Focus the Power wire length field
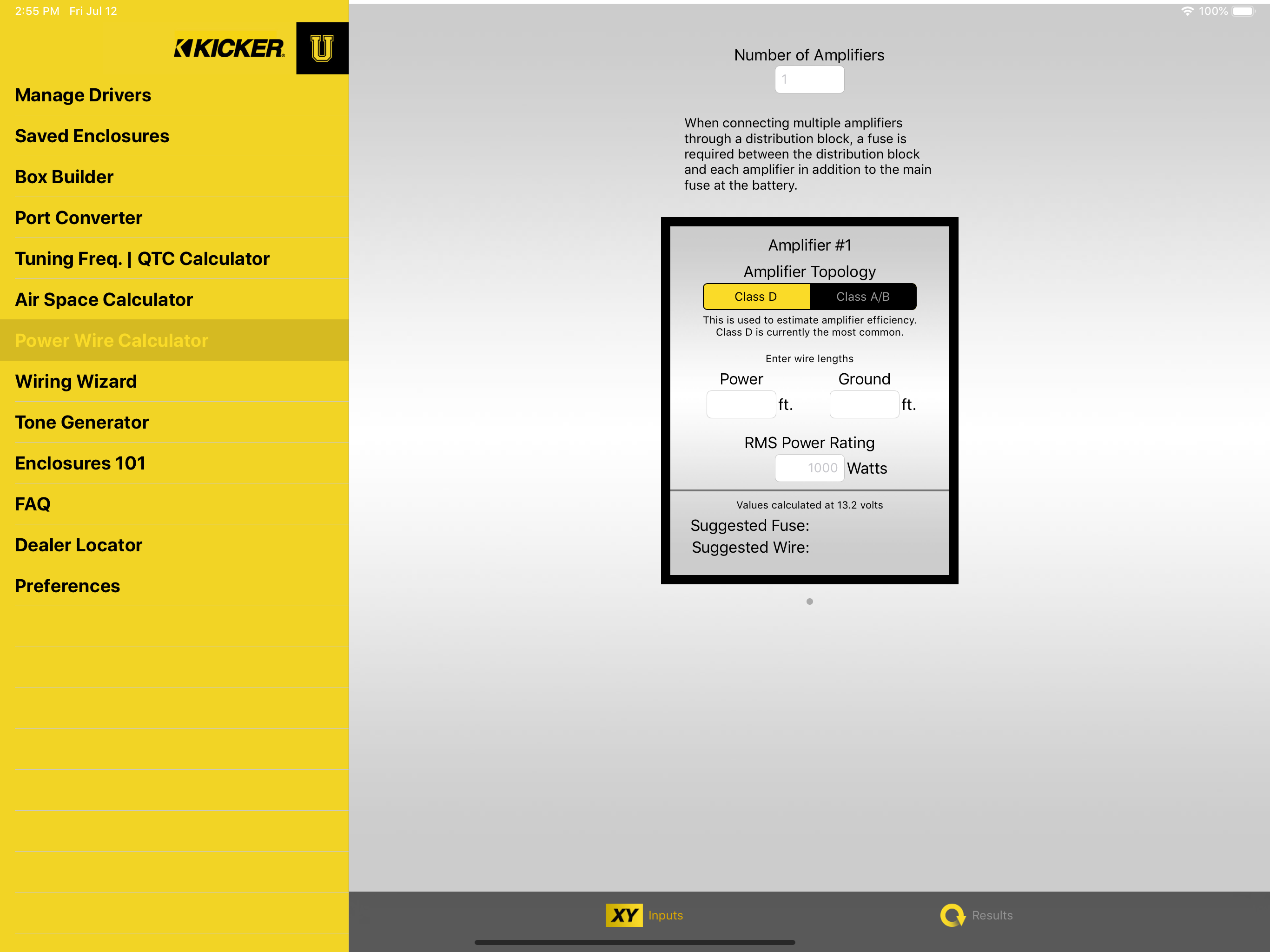Screen dimensions: 1270x952 [x=741, y=404]
